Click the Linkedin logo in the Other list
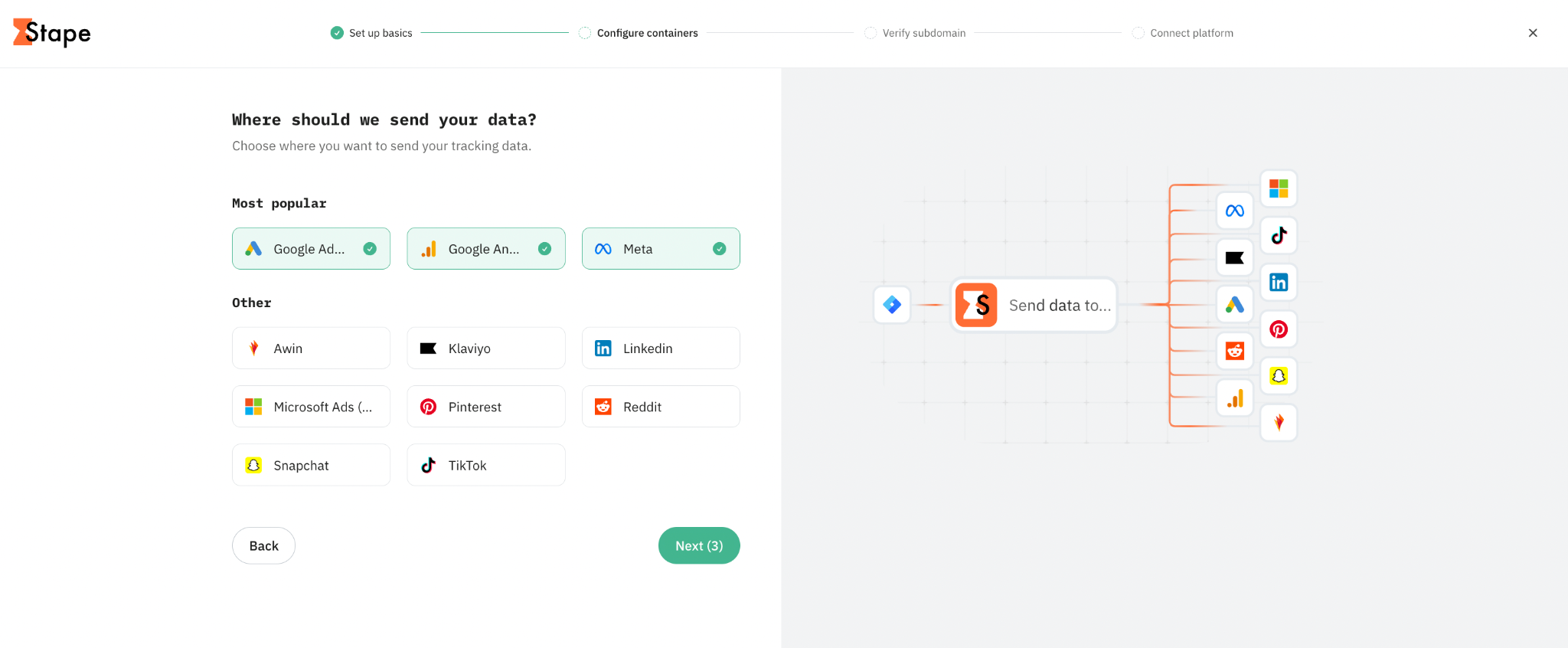The width and height of the screenshot is (1568, 648). click(x=603, y=349)
